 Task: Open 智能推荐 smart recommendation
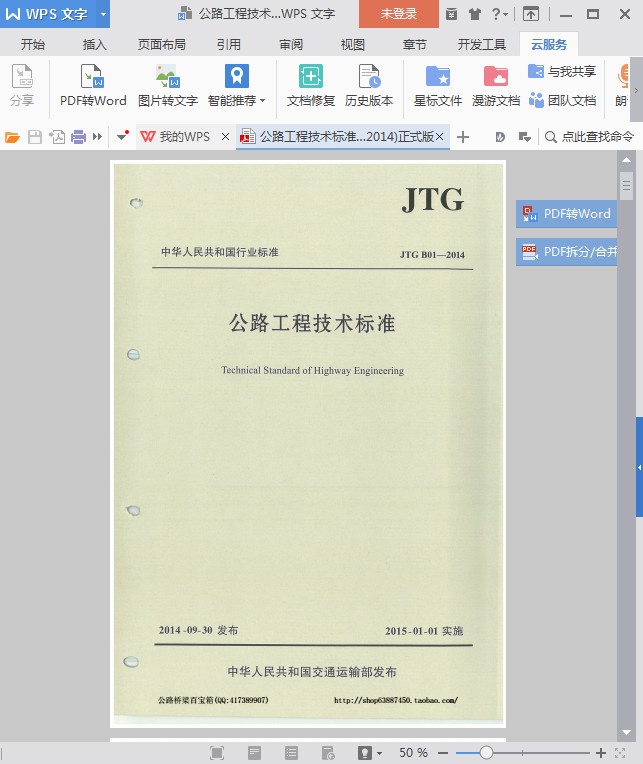click(x=236, y=86)
